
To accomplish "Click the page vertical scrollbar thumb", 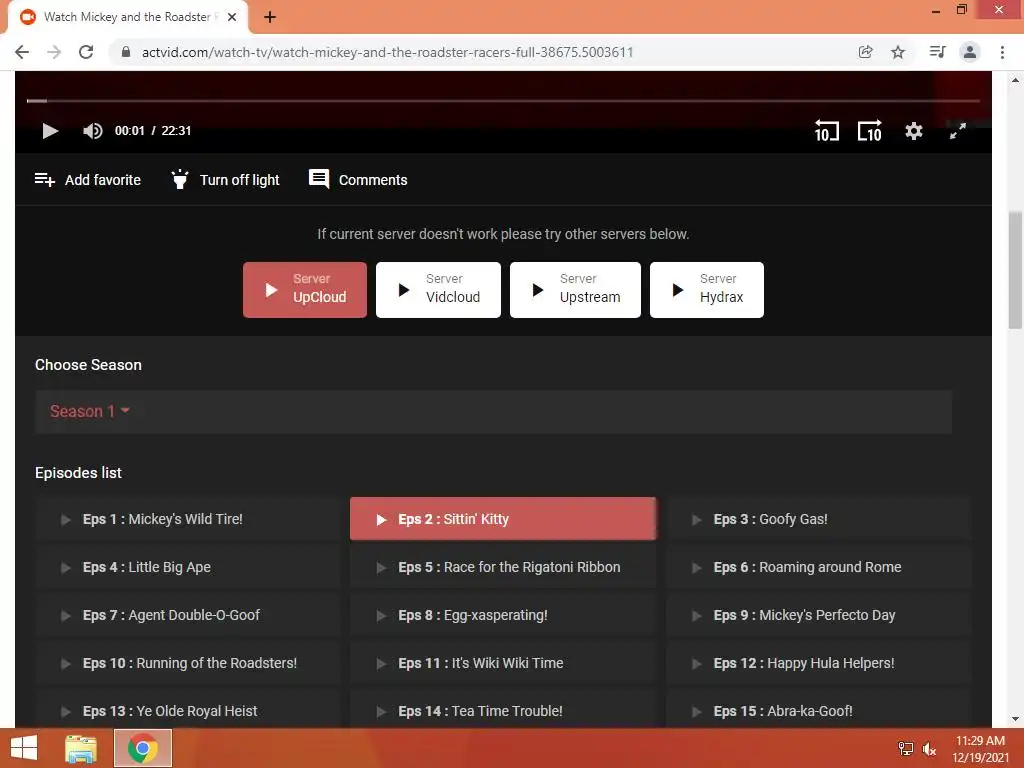I will (1015, 270).
